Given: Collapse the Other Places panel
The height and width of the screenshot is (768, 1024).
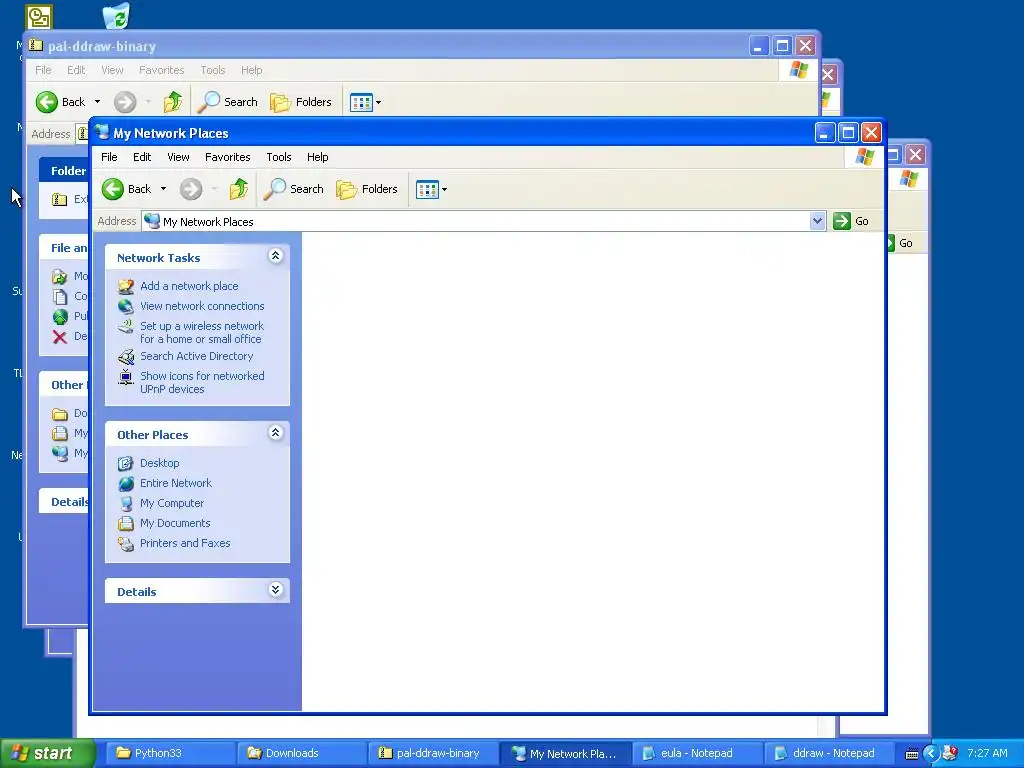Looking at the screenshot, I should click(276, 433).
